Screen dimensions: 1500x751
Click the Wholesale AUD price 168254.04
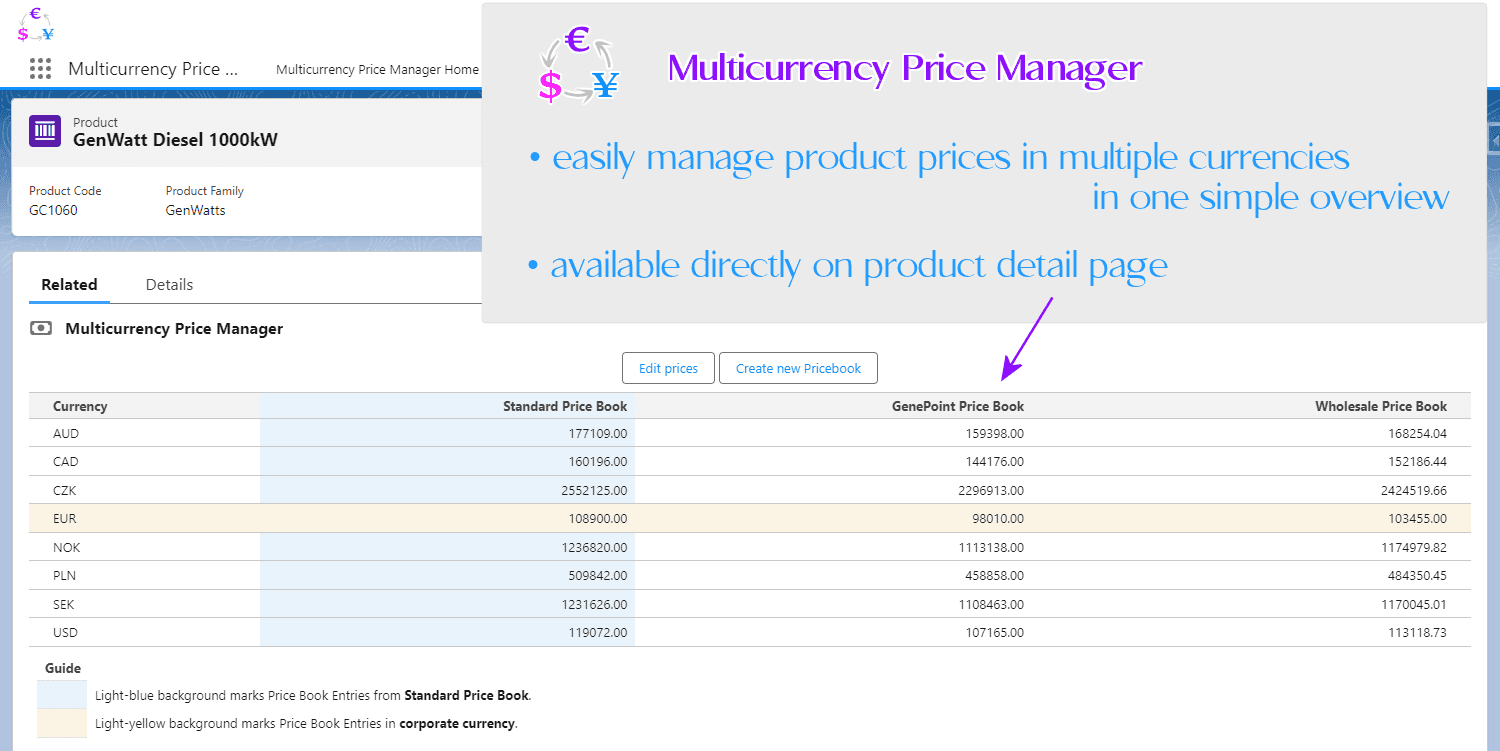pyautogui.click(x=1416, y=434)
